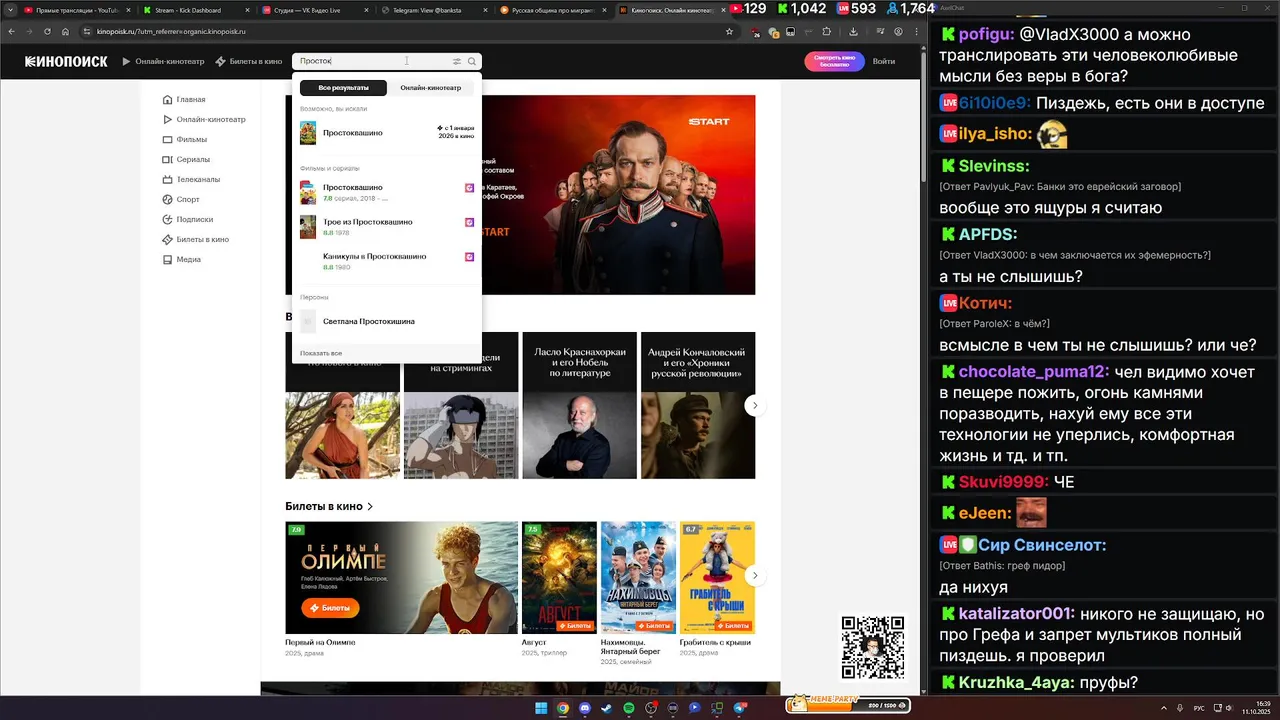Viewport: 1280px width, 720px height.
Task: Open the Ласло Краснахоркаи Nobel article card
Action: coord(579,405)
